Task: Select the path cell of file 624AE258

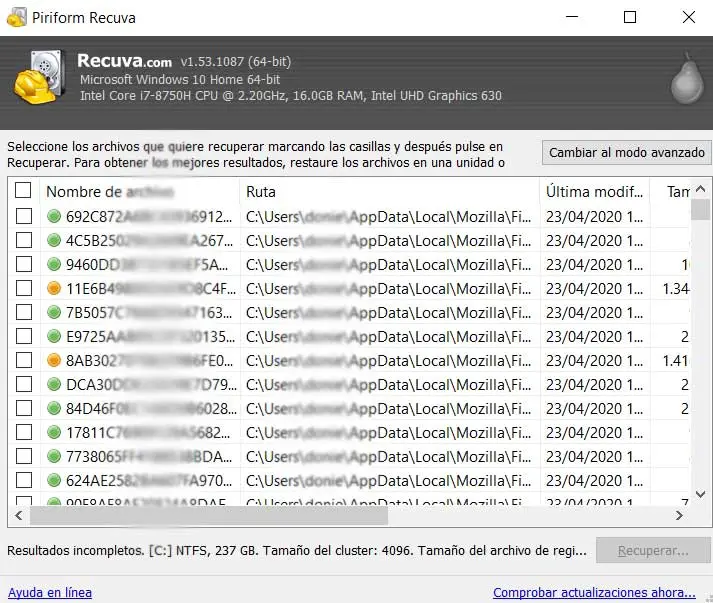Action: pyautogui.click(x=389, y=480)
